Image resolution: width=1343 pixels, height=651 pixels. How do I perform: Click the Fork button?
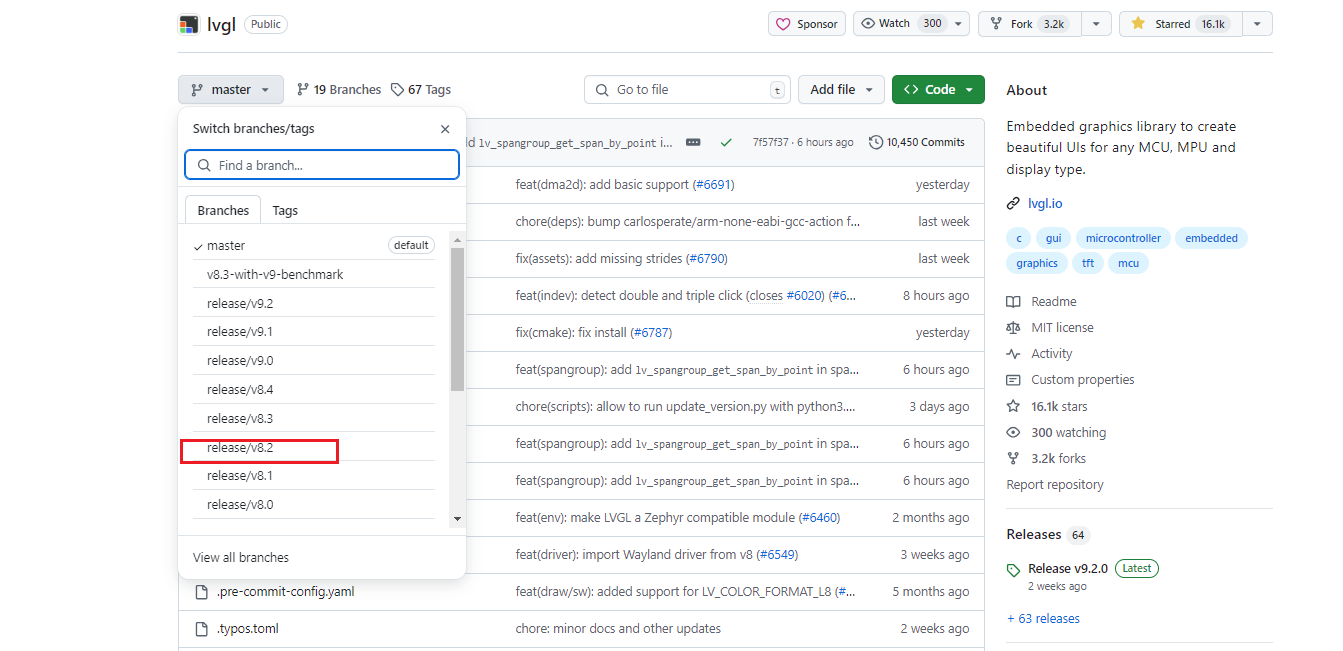(1029, 24)
